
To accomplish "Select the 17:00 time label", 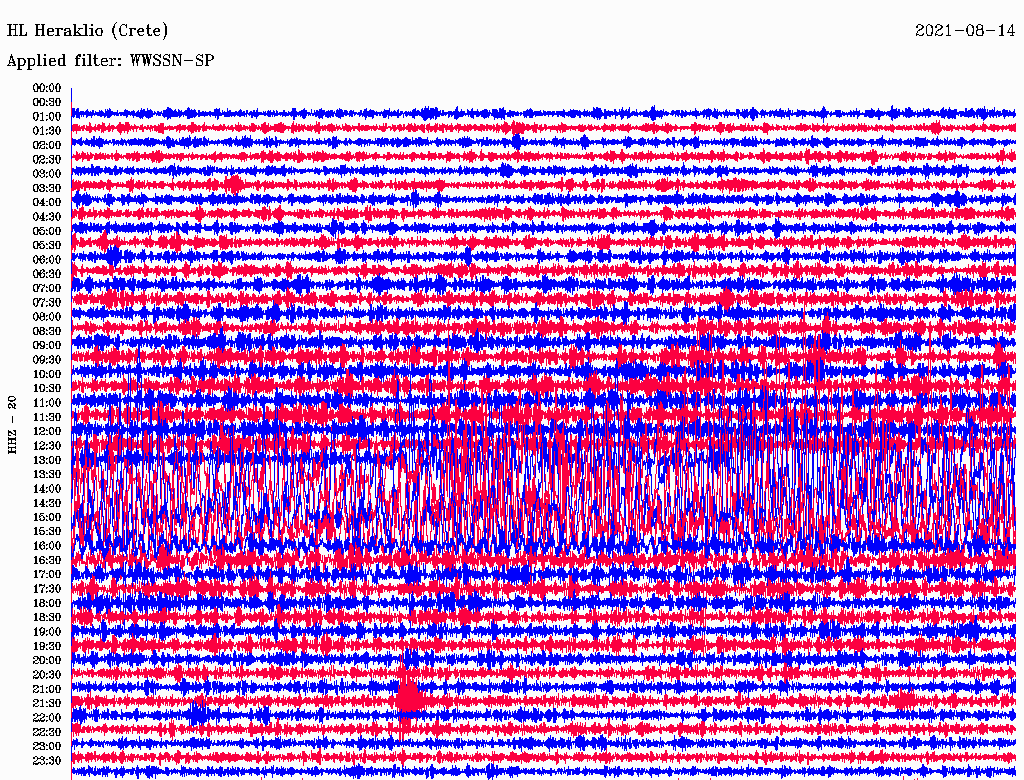I will tap(47, 575).
